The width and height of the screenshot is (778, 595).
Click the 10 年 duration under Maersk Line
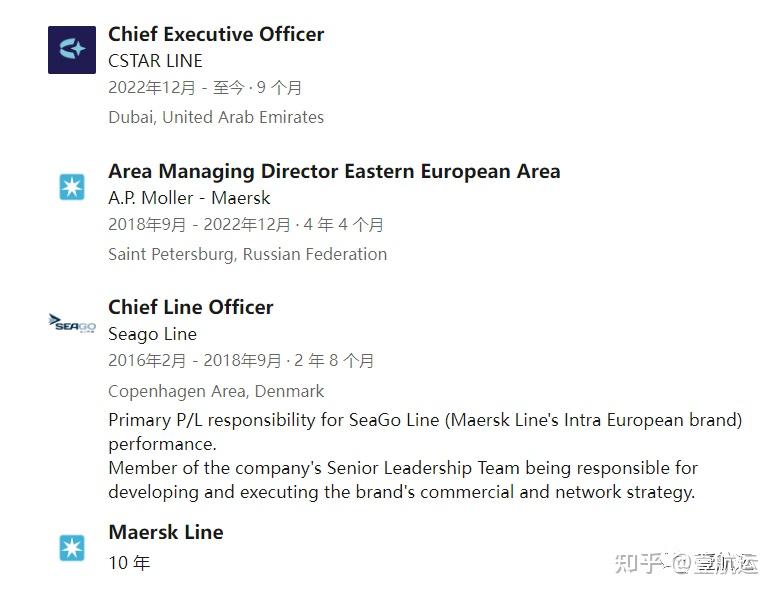[x=129, y=563]
